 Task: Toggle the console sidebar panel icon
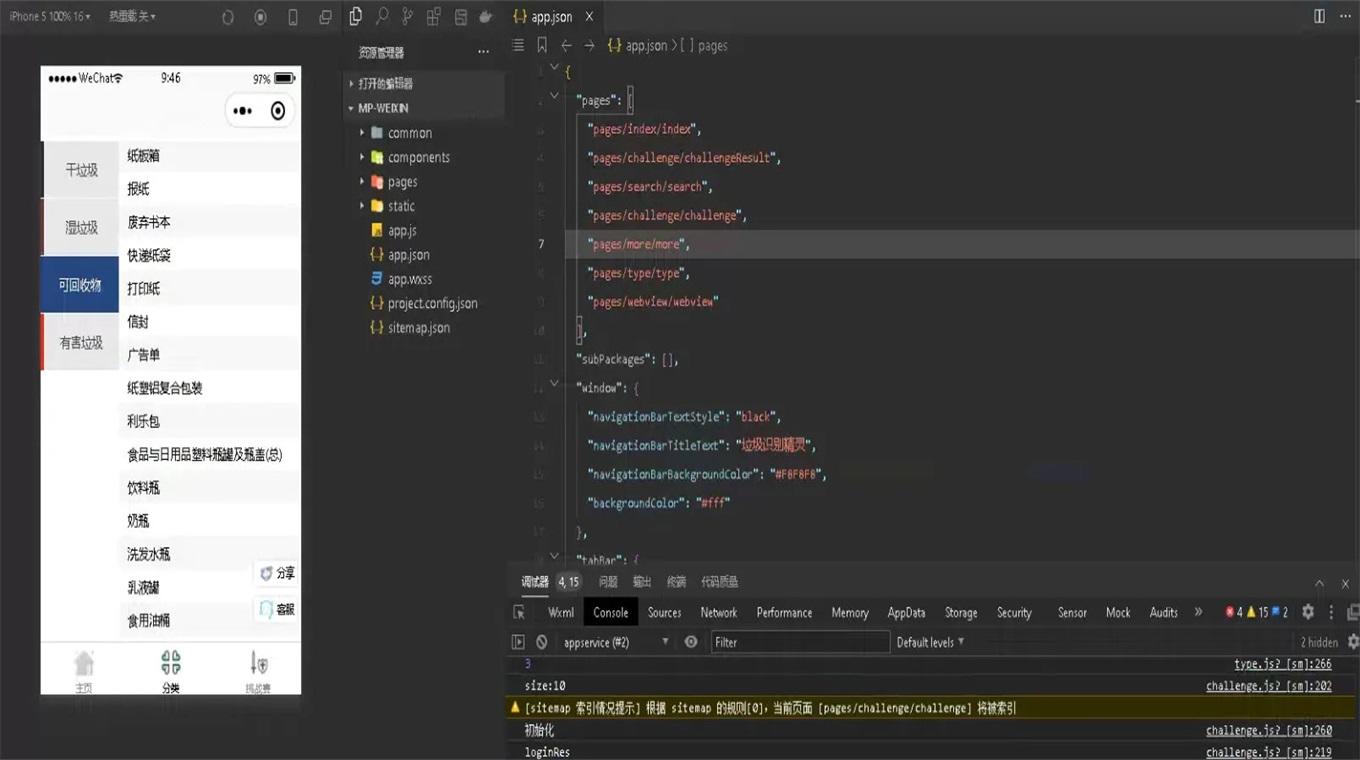click(518, 642)
